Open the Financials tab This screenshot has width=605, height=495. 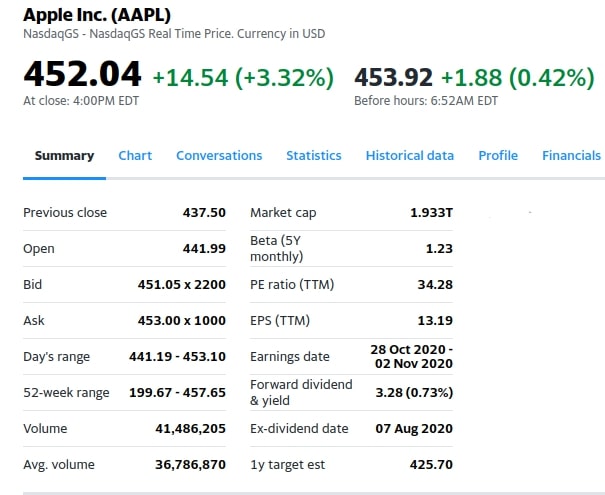tap(571, 155)
